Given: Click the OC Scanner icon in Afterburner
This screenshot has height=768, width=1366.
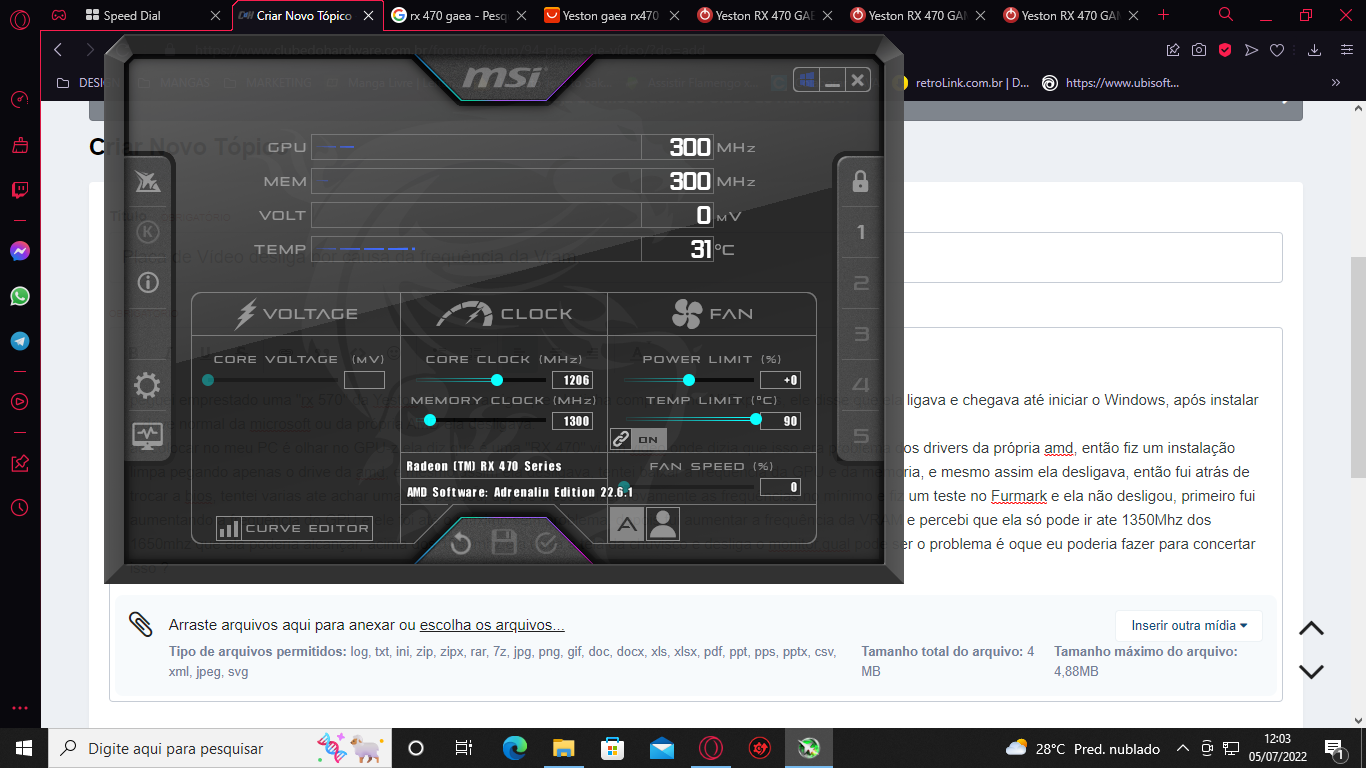Looking at the screenshot, I should (147, 181).
